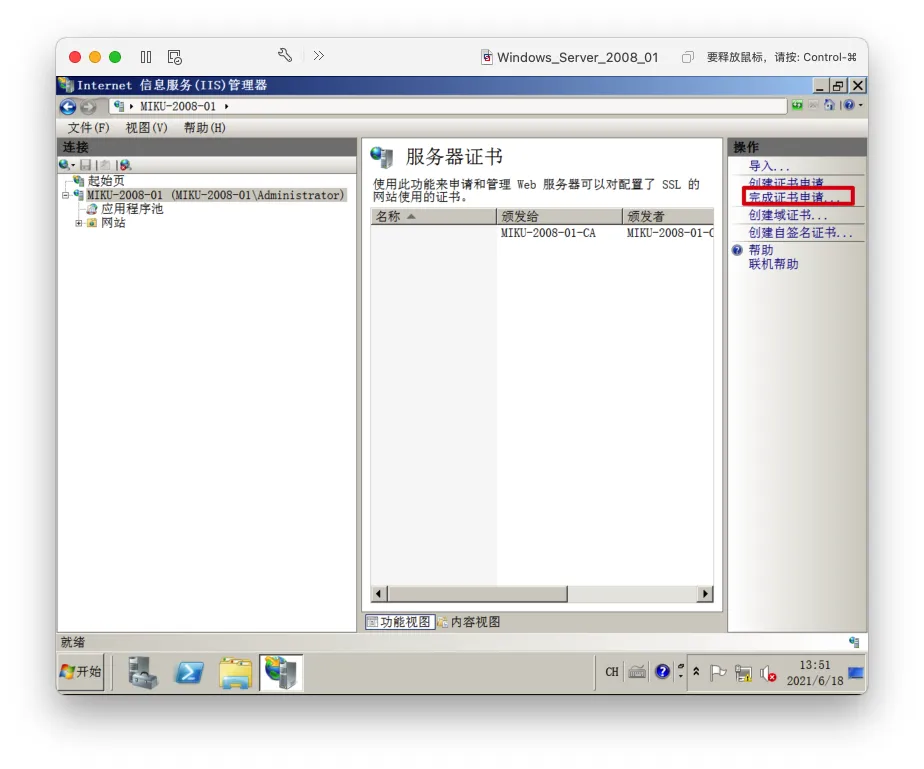
Task: Select 起始页 in the connections tree
Action: coord(106,181)
